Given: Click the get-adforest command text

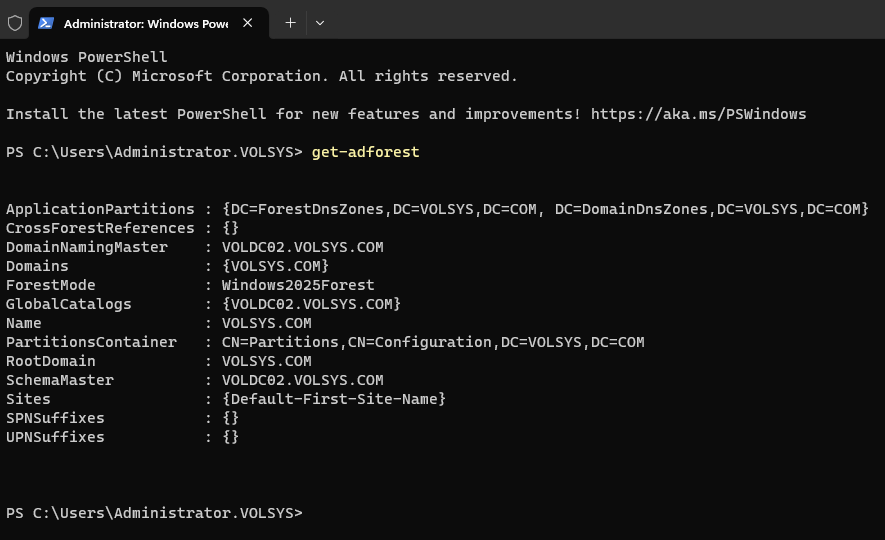Looking at the screenshot, I should pyautogui.click(x=365, y=152).
